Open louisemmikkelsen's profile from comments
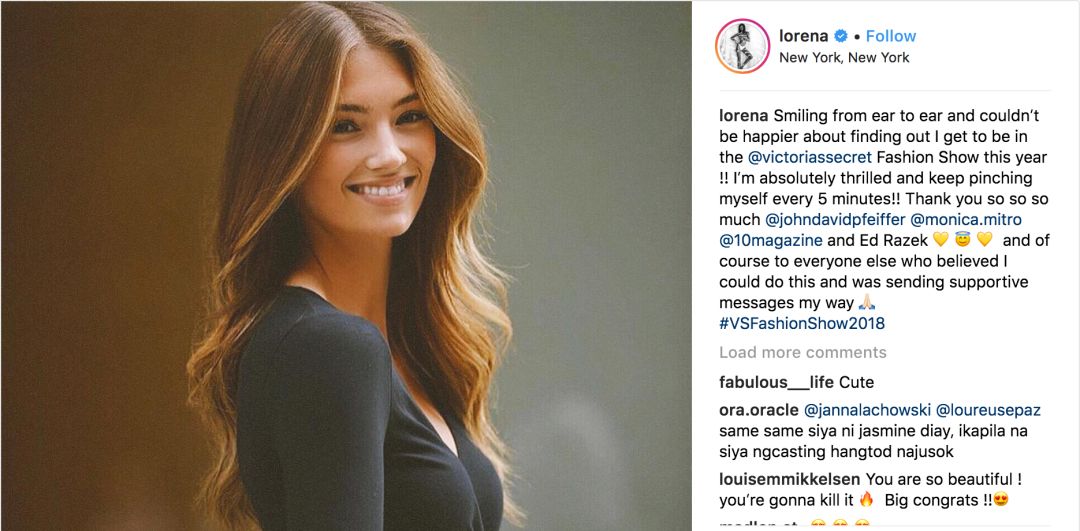 (789, 479)
